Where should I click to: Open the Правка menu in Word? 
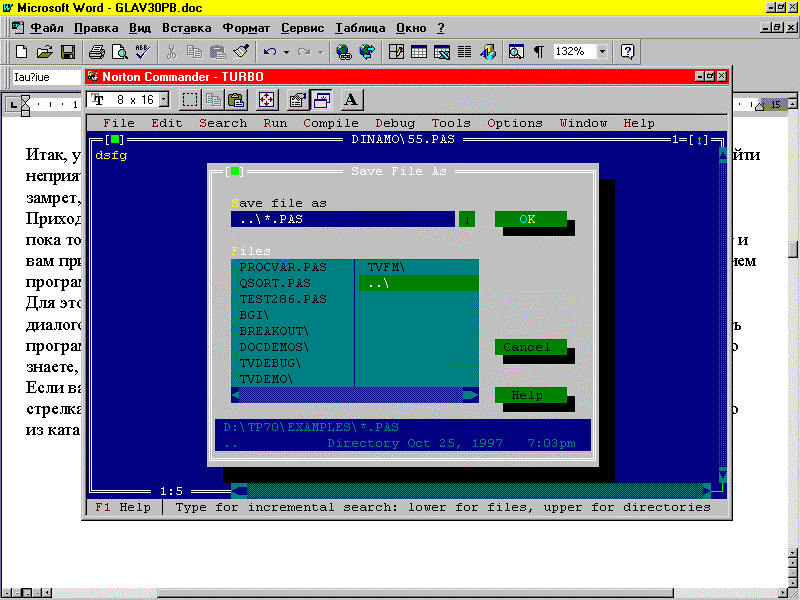coord(96,28)
